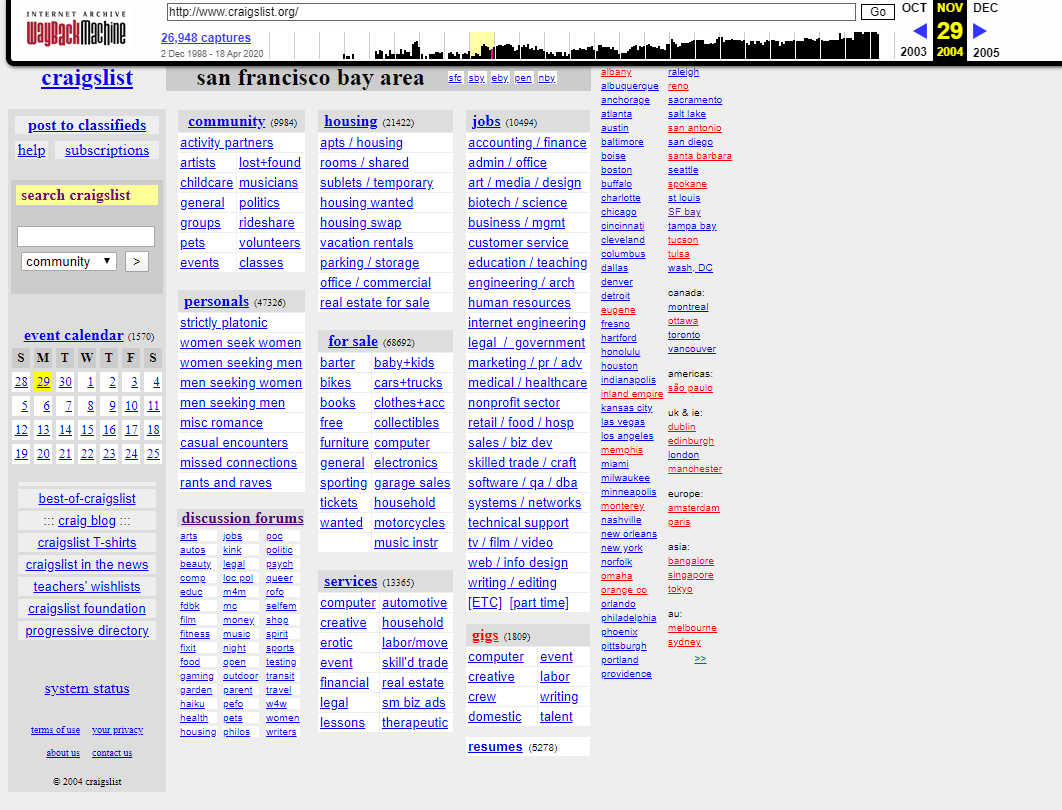Open the housing section heading
This screenshot has height=810, width=1062.
(350, 121)
